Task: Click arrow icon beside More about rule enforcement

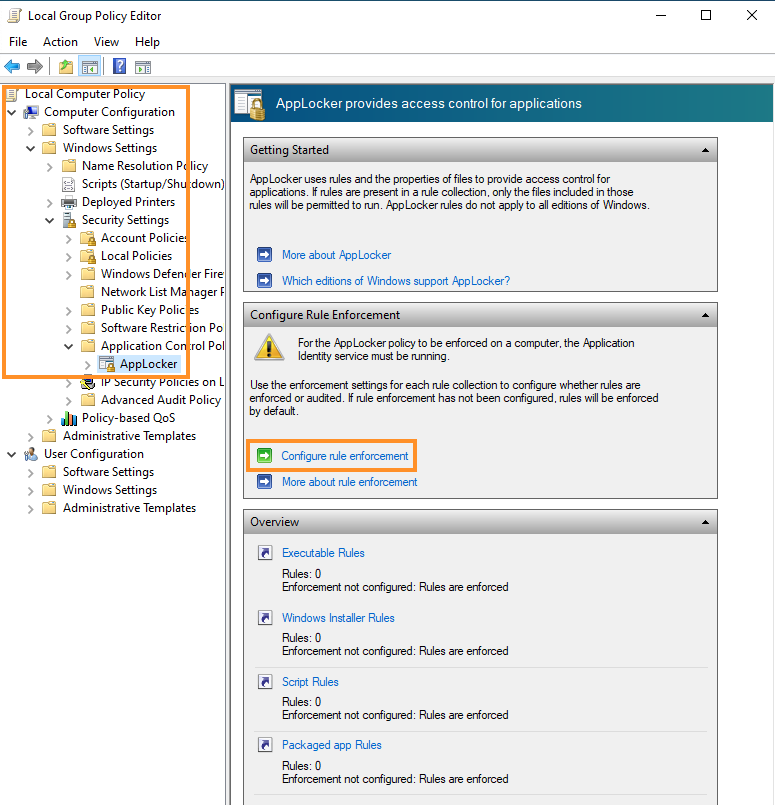Action: tap(264, 482)
